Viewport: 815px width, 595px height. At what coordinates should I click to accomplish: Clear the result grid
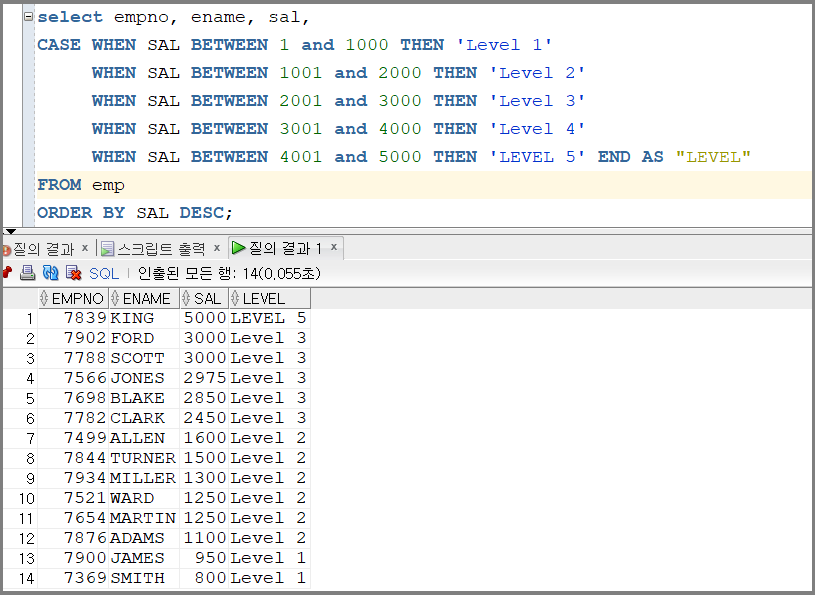point(72,272)
